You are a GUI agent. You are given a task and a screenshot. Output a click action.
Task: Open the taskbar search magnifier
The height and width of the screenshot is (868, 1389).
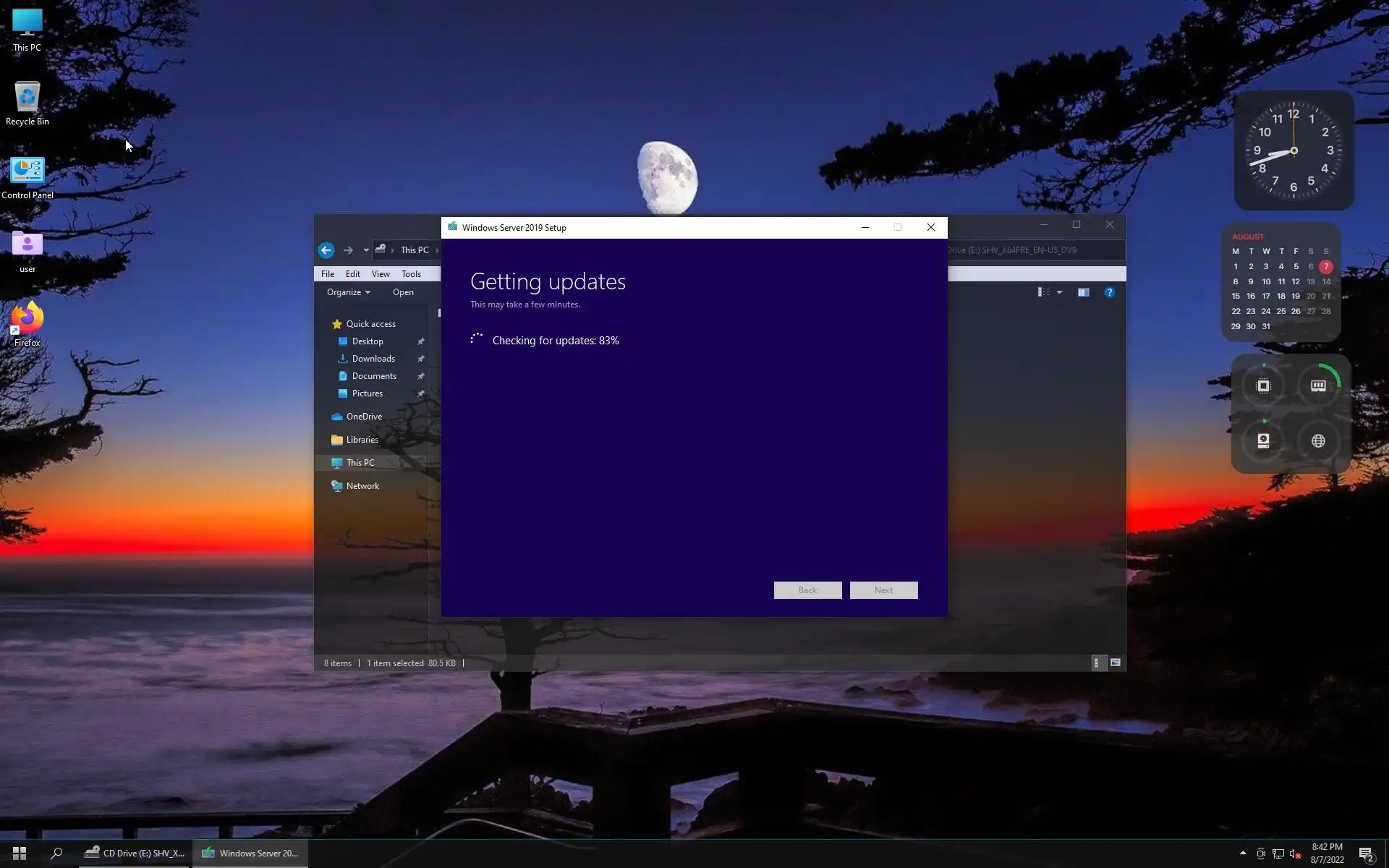point(56,854)
